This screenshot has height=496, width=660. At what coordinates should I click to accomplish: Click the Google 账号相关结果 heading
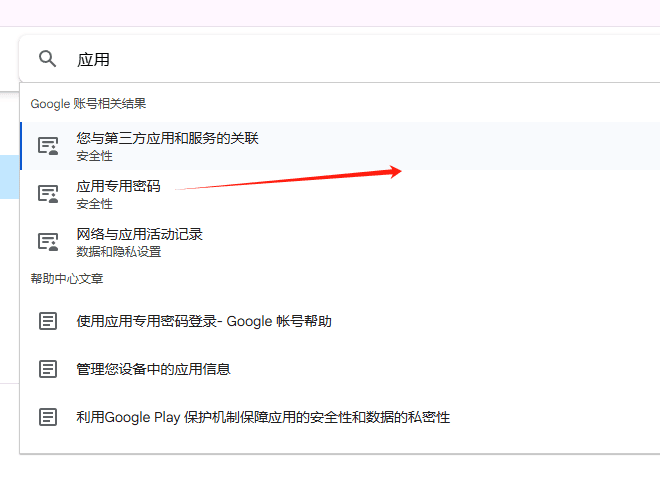pos(88,104)
